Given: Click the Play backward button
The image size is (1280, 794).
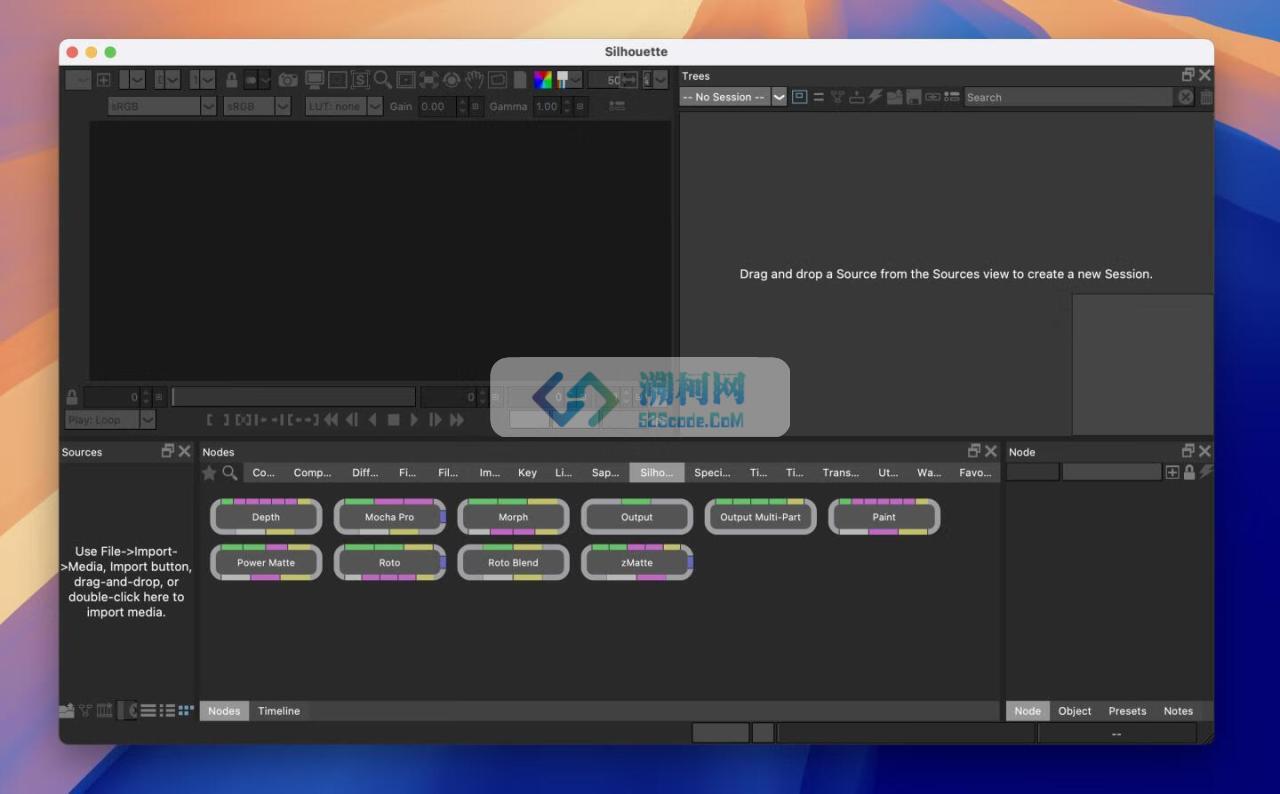Looking at the screenshot, I should [x=372, y=420].
